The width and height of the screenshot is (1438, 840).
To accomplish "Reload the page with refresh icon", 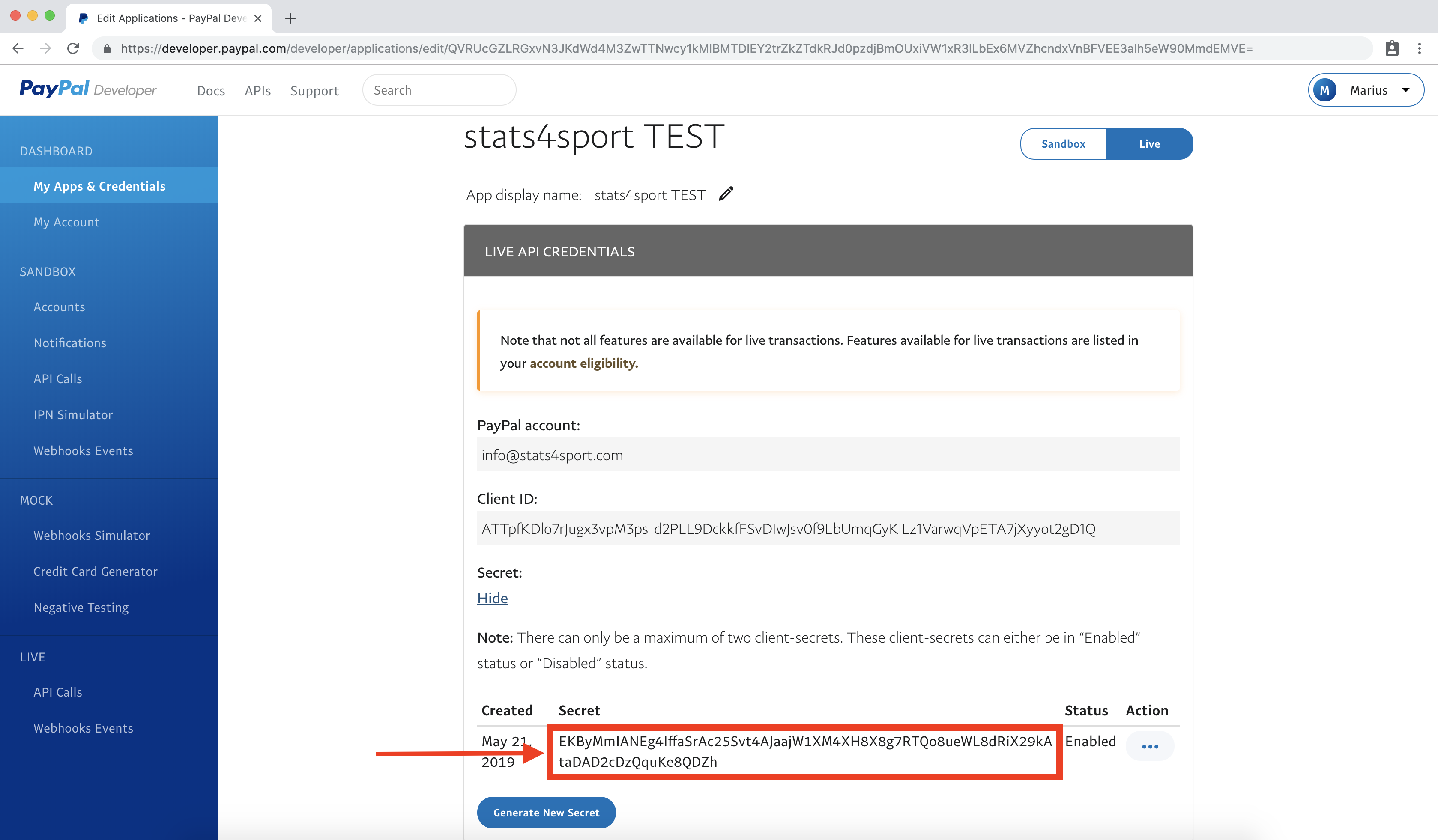I will [73, 48].
